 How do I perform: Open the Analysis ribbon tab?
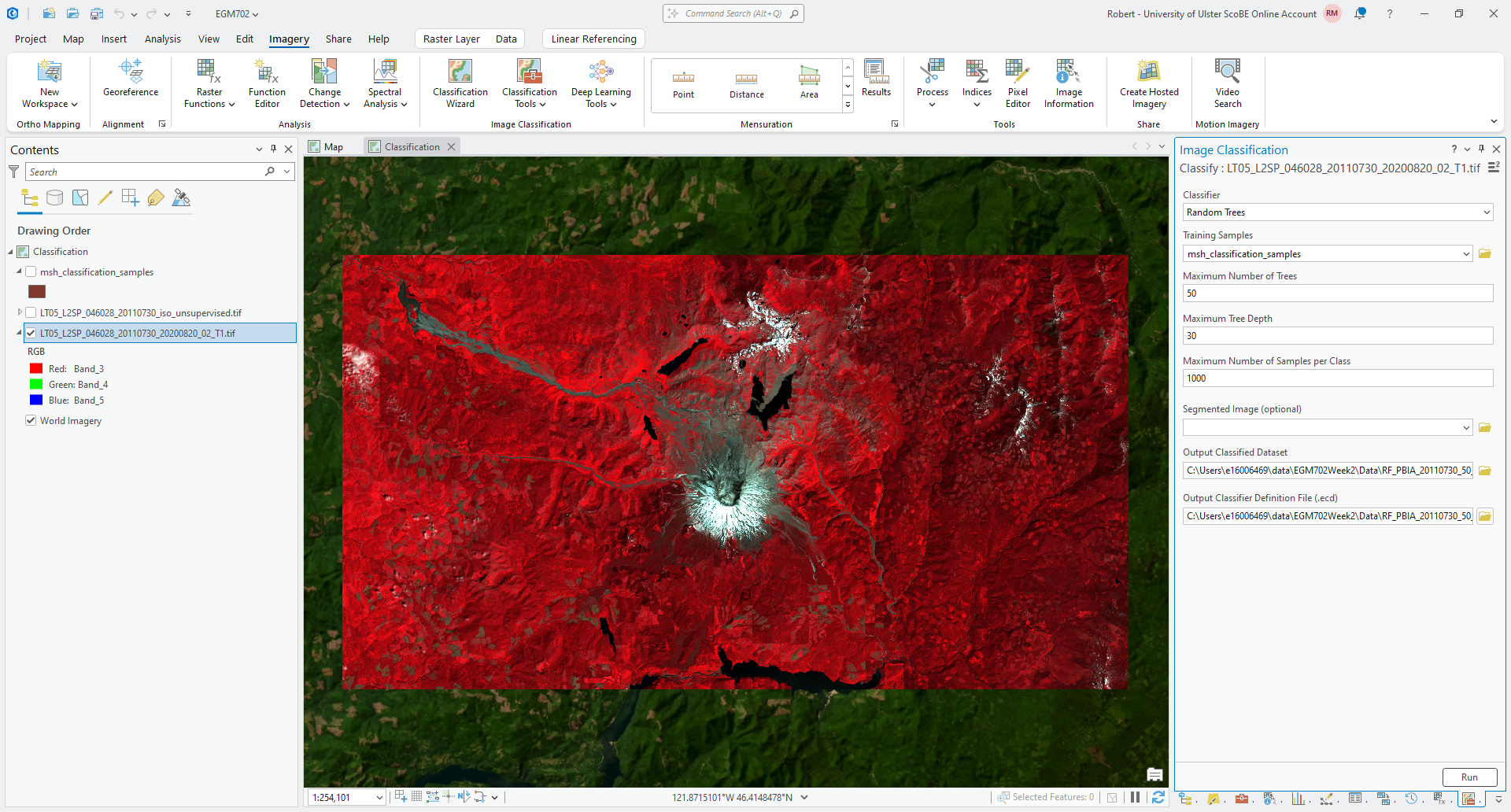(x=162, y=39)
